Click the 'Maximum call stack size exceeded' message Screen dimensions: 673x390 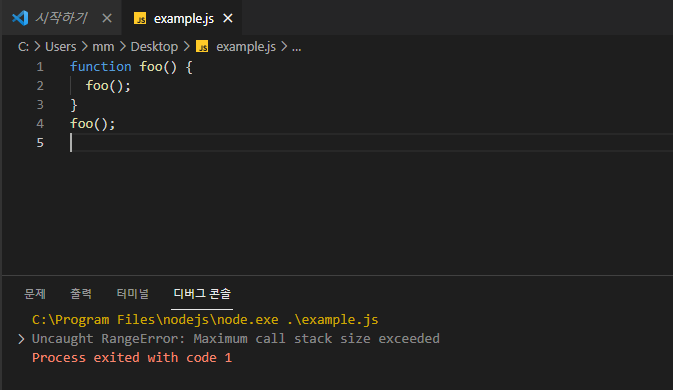pos(316,339)
